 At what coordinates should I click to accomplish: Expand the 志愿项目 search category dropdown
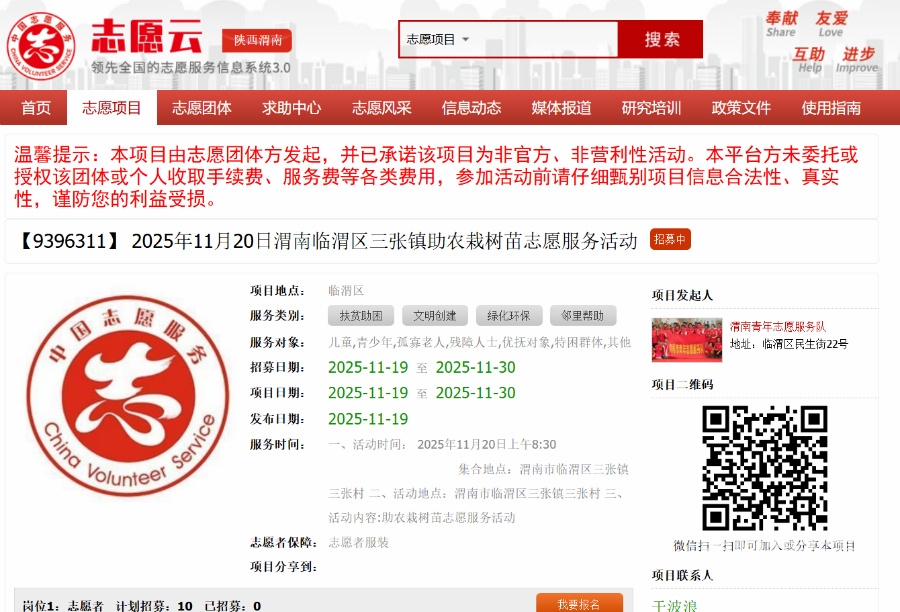point(438,40)
